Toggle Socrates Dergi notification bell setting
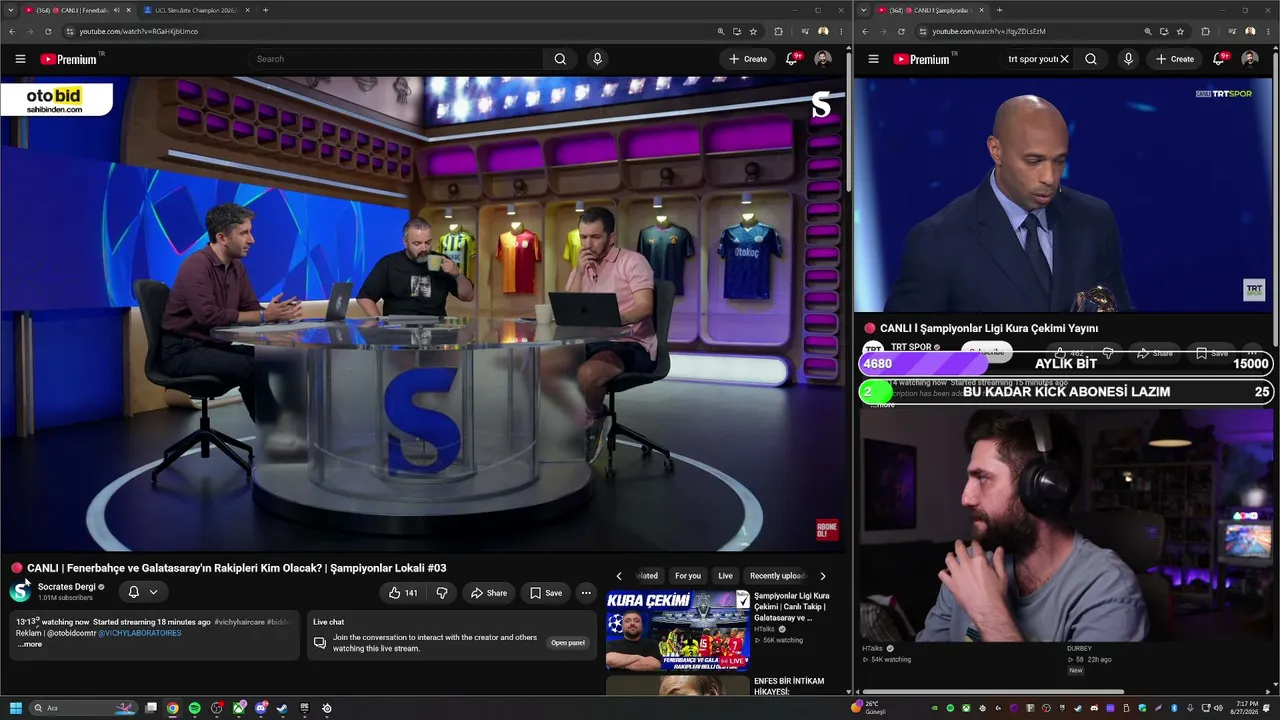The image size is (1280, 720). [142, 592]
